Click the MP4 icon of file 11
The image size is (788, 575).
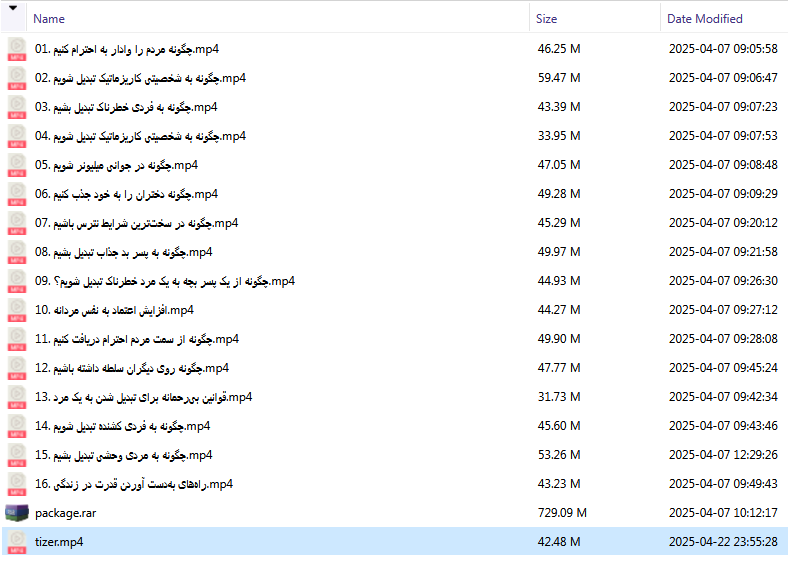click(17, 339)
